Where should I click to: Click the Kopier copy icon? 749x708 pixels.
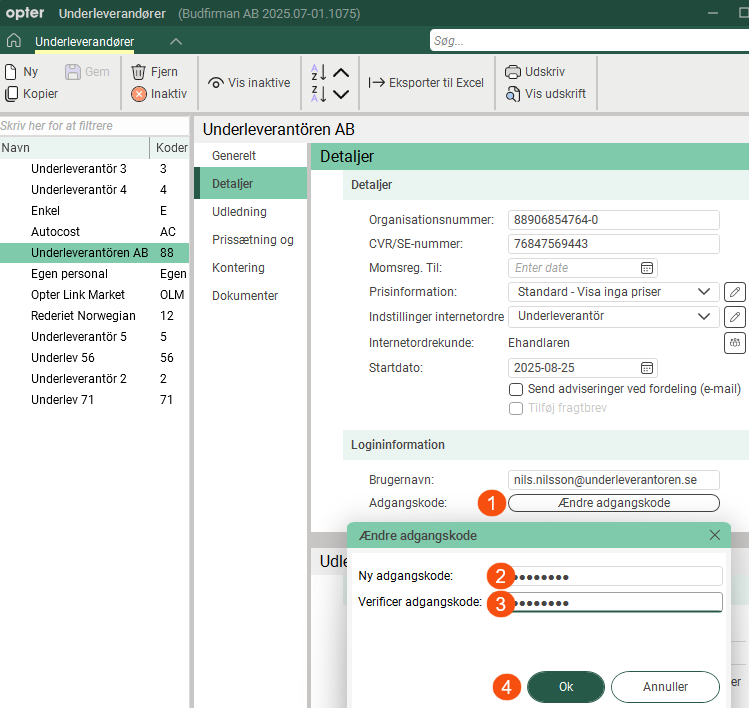pos(11,94)
